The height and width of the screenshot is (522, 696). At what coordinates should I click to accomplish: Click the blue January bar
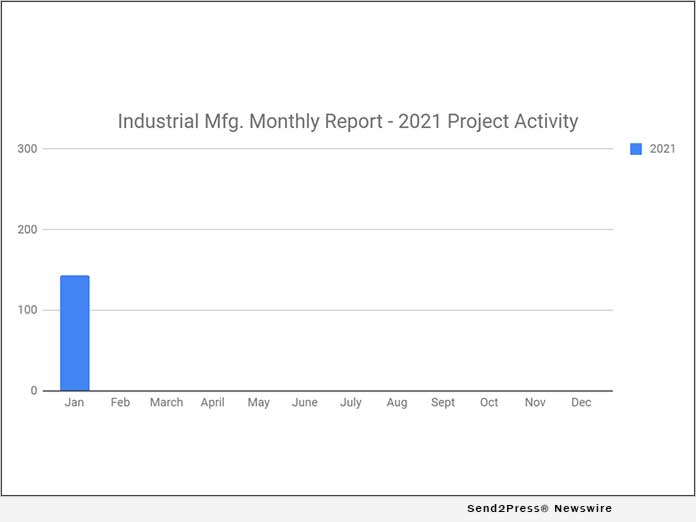tap(75, 333)
